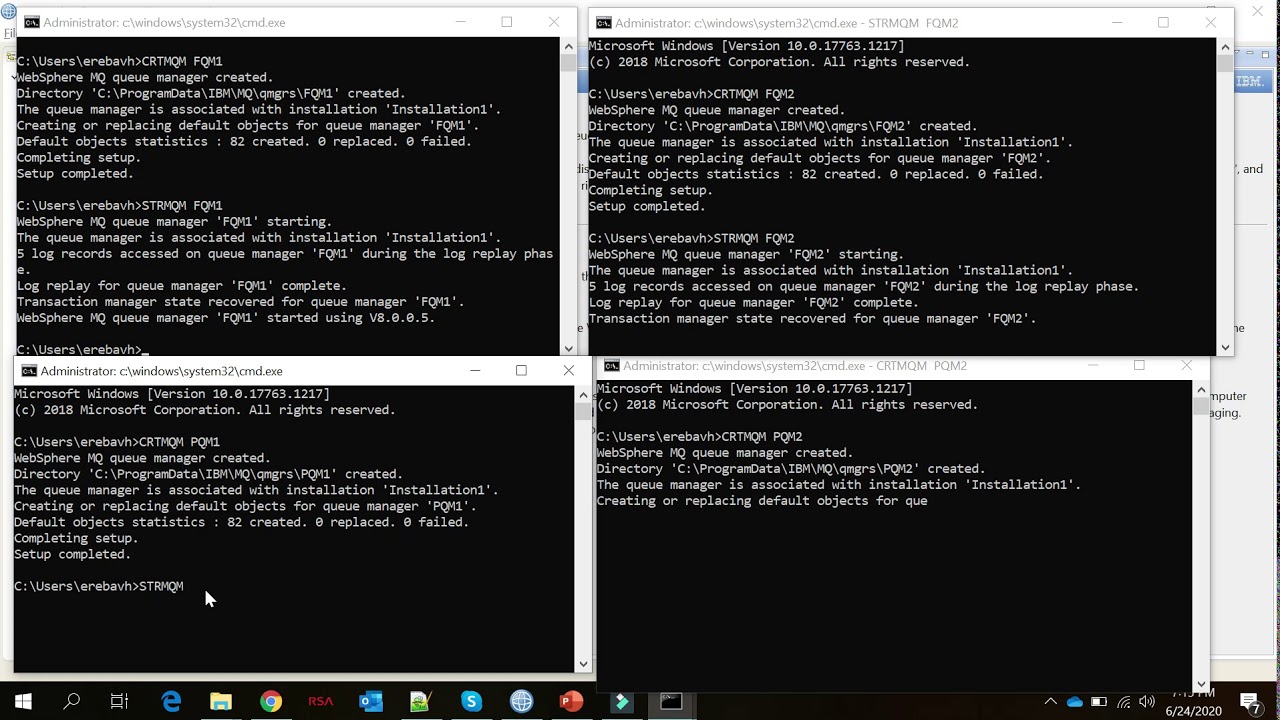The image size is (1280, 720).
Task: Close the PQM1 command prompt window
Action: point(568,370)
